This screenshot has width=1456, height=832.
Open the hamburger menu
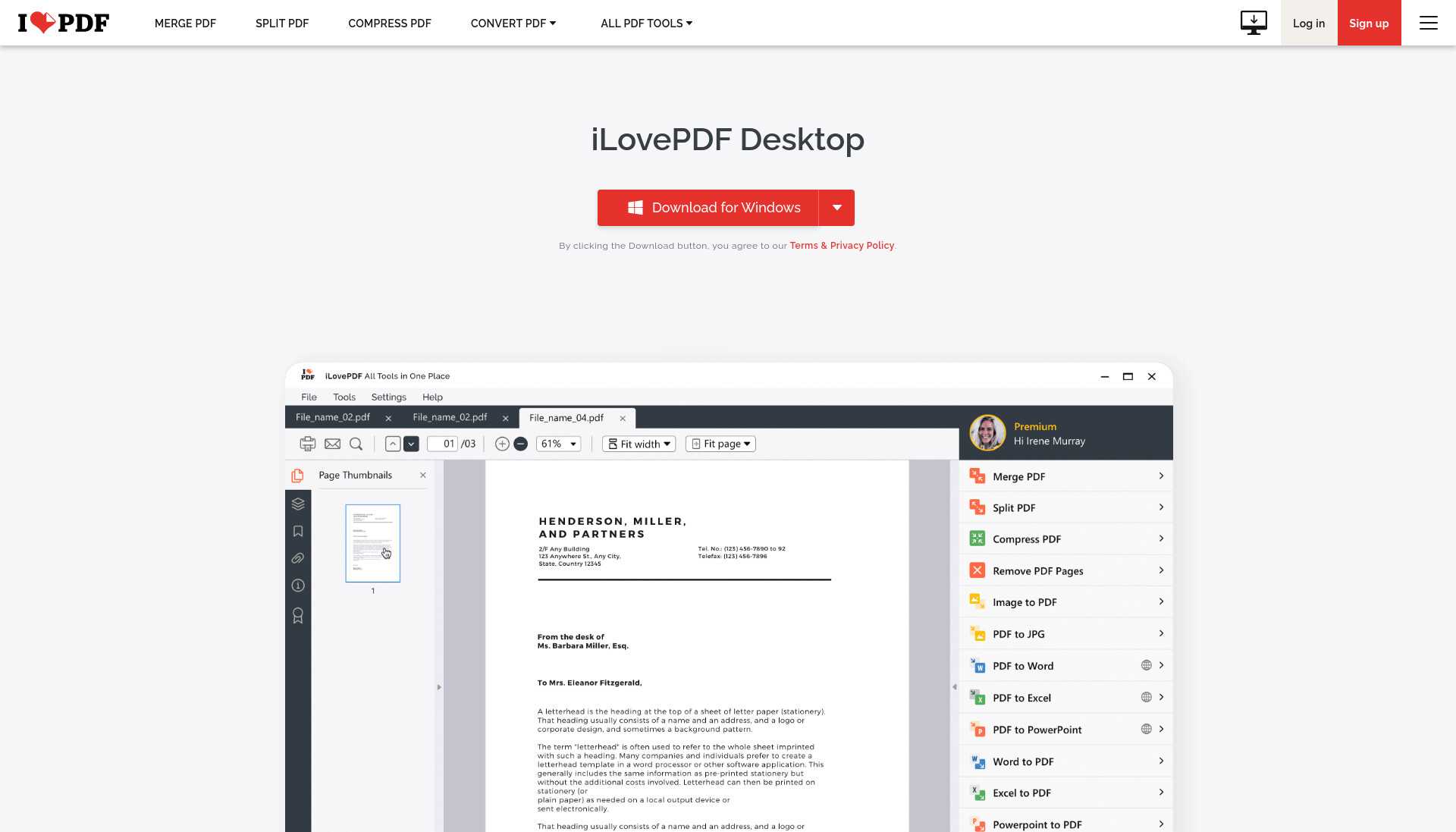click(x=1429, y=23)
